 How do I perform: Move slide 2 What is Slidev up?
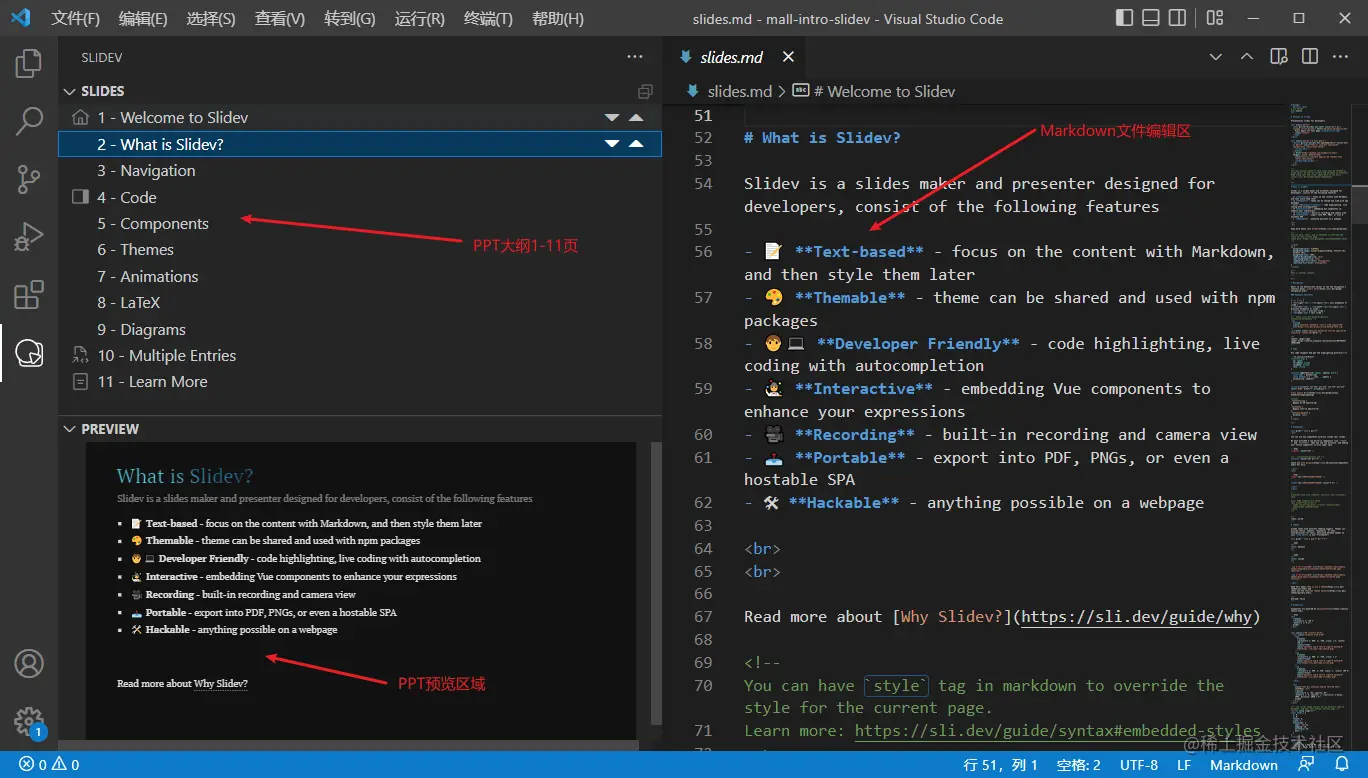coord(636,144)
